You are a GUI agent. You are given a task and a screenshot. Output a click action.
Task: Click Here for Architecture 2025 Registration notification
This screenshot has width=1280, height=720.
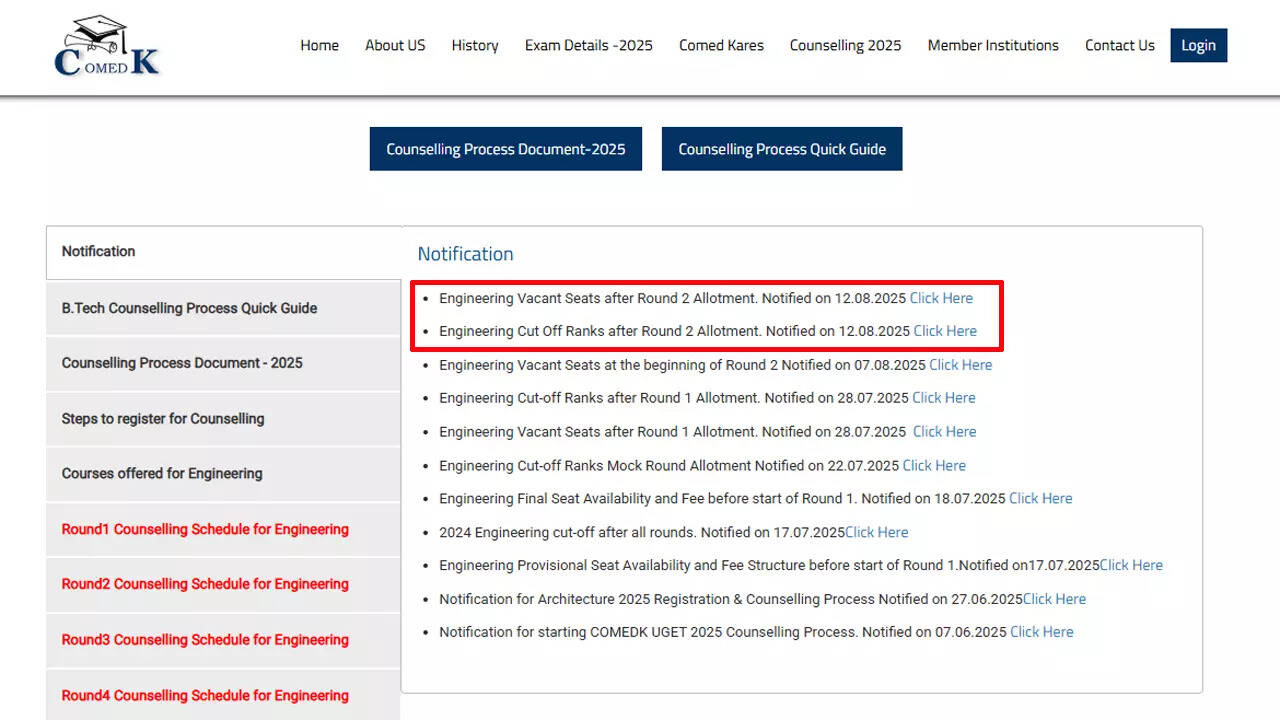pos(1054,600)
